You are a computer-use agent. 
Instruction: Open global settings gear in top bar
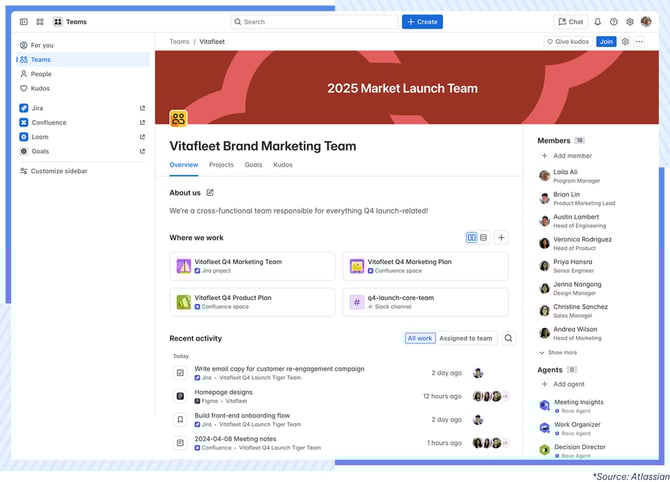pyautogui.click(x=630, y=22)
